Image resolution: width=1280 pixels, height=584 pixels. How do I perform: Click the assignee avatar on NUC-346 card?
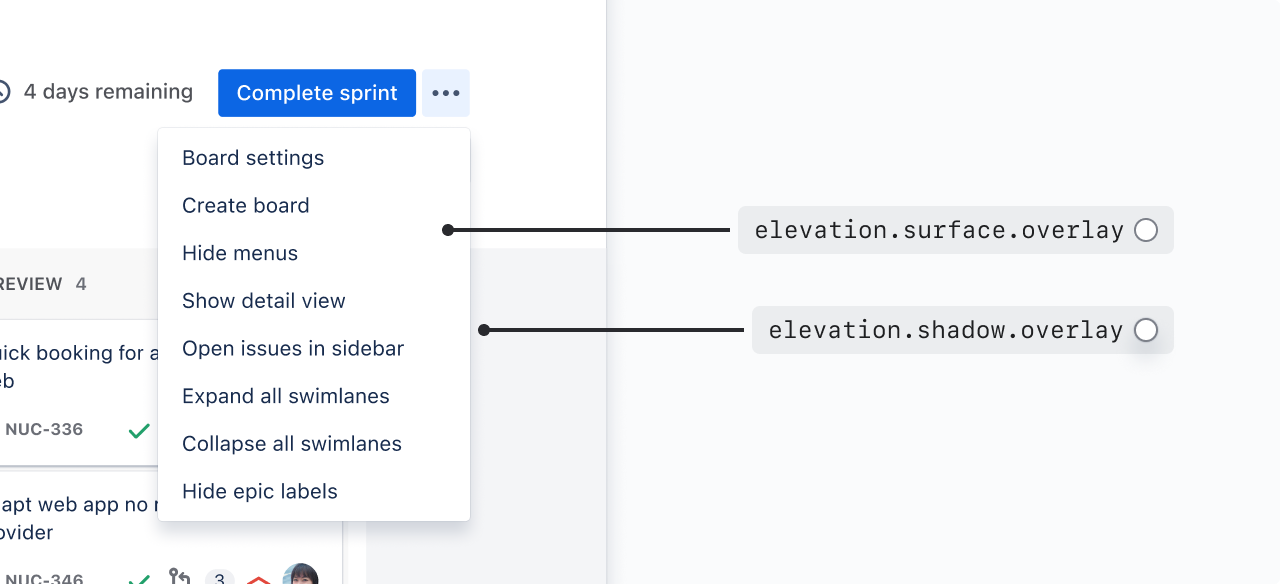coord(300,575)
